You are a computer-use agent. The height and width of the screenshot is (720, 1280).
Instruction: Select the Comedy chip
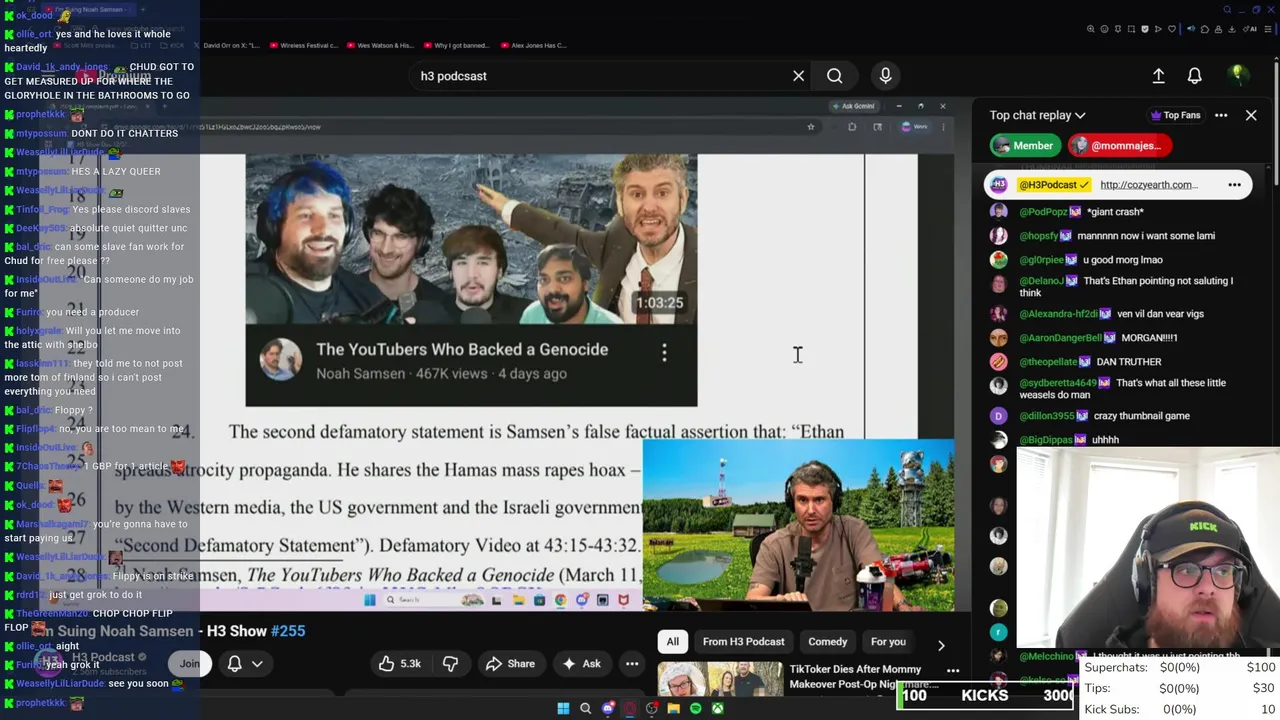828,642
